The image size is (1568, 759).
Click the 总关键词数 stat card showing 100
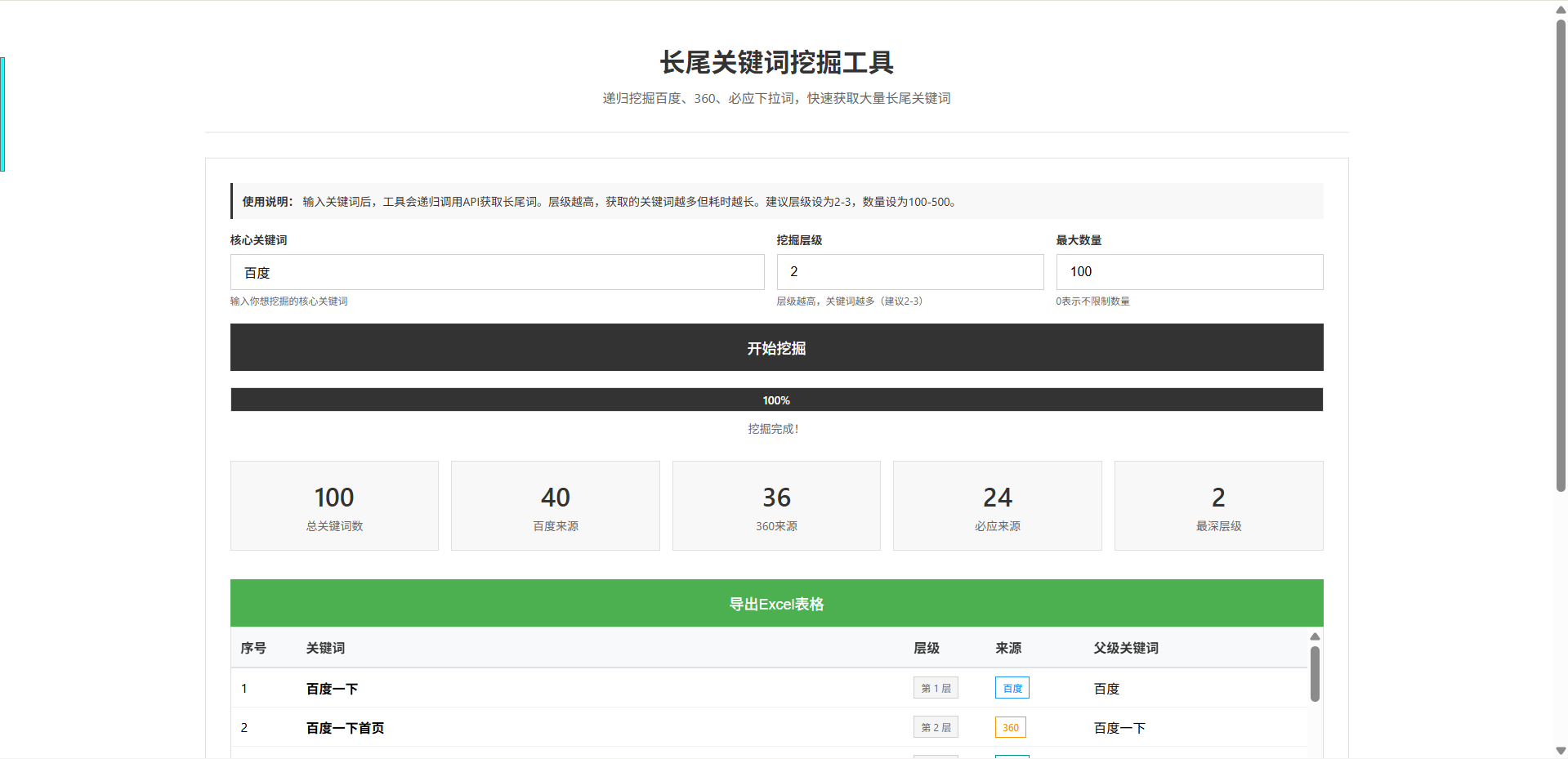point(333,505)
